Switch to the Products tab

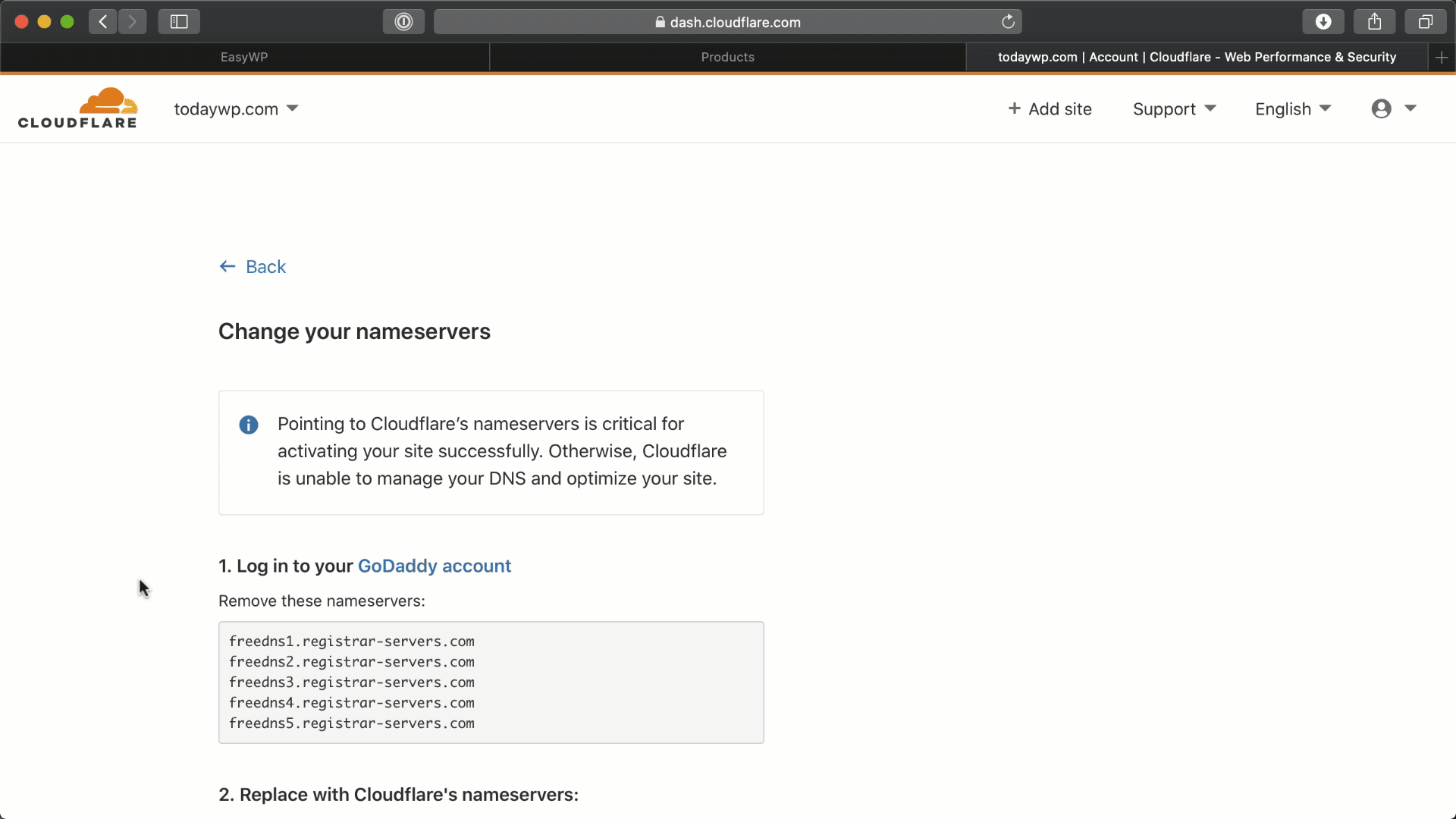click(x=727, y=58)
